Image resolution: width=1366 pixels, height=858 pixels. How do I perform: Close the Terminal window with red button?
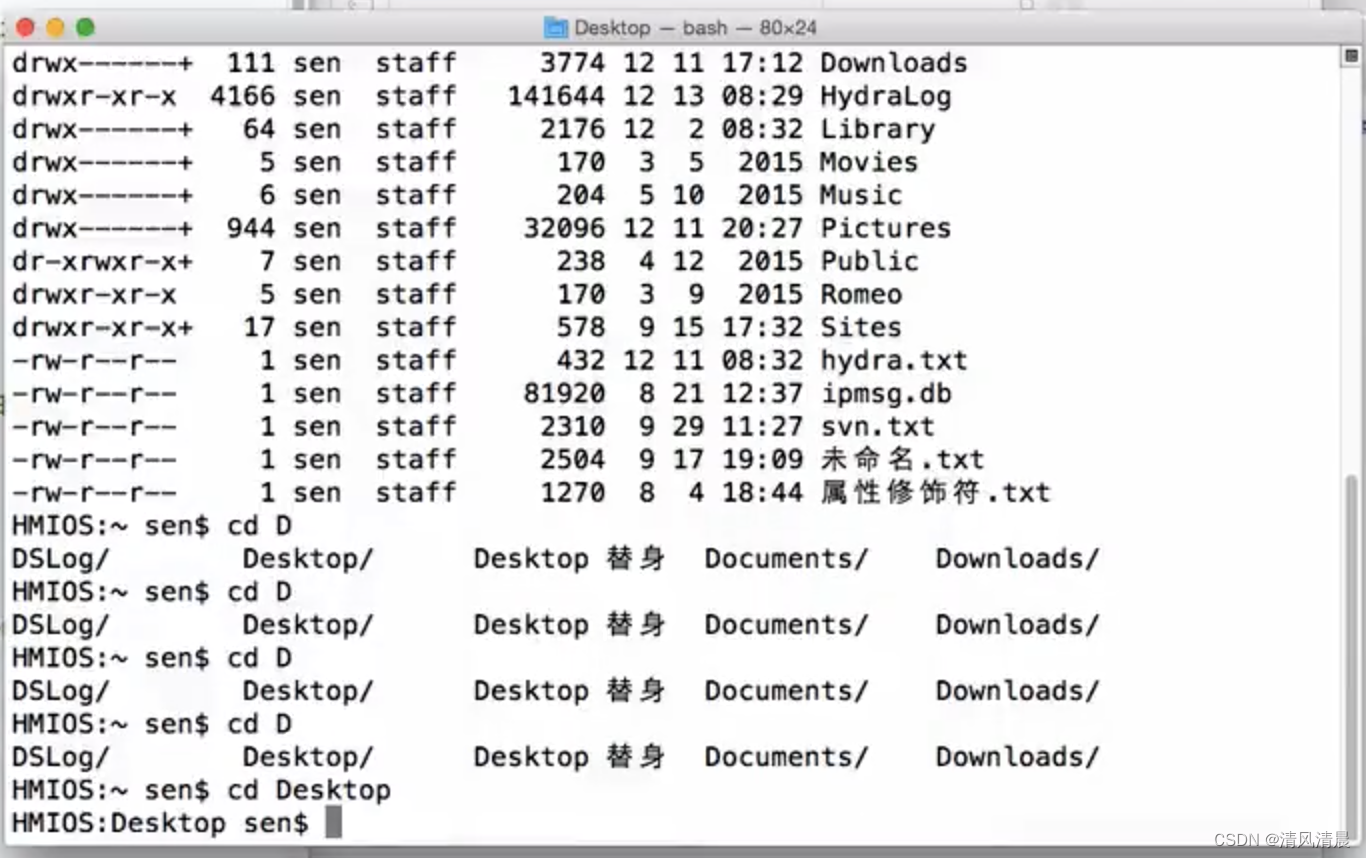[x=26, y=27]
